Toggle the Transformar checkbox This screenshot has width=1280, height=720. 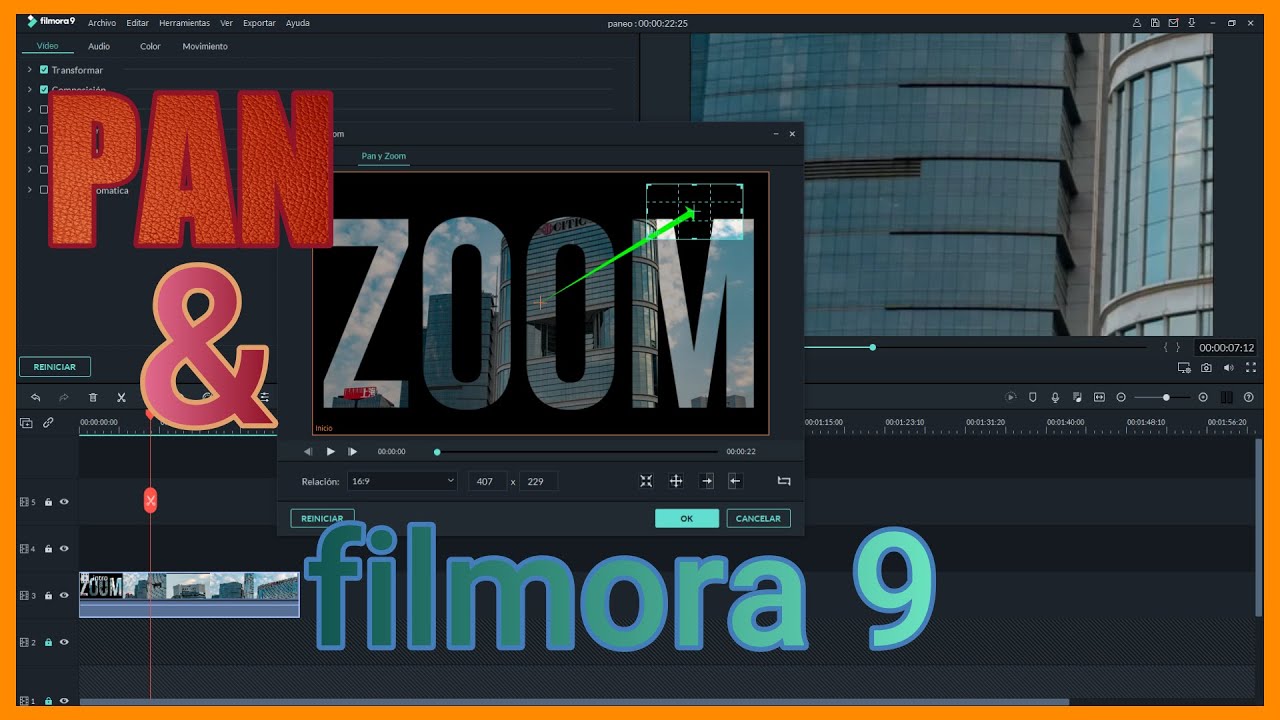click(44, 70)
